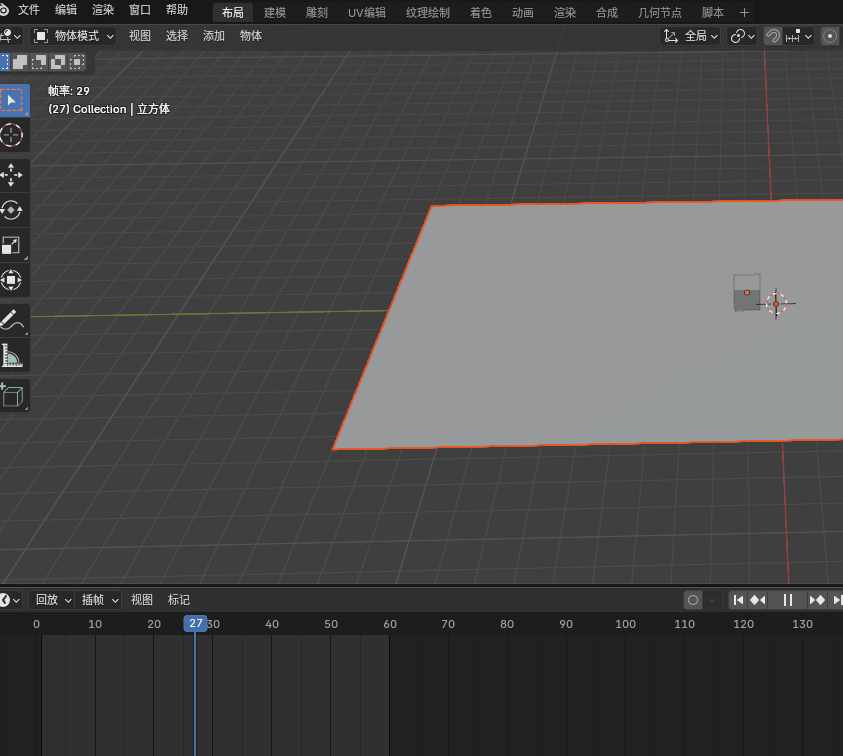Open the 编辑 menu

pyautogui.click(x=66, y=10)
